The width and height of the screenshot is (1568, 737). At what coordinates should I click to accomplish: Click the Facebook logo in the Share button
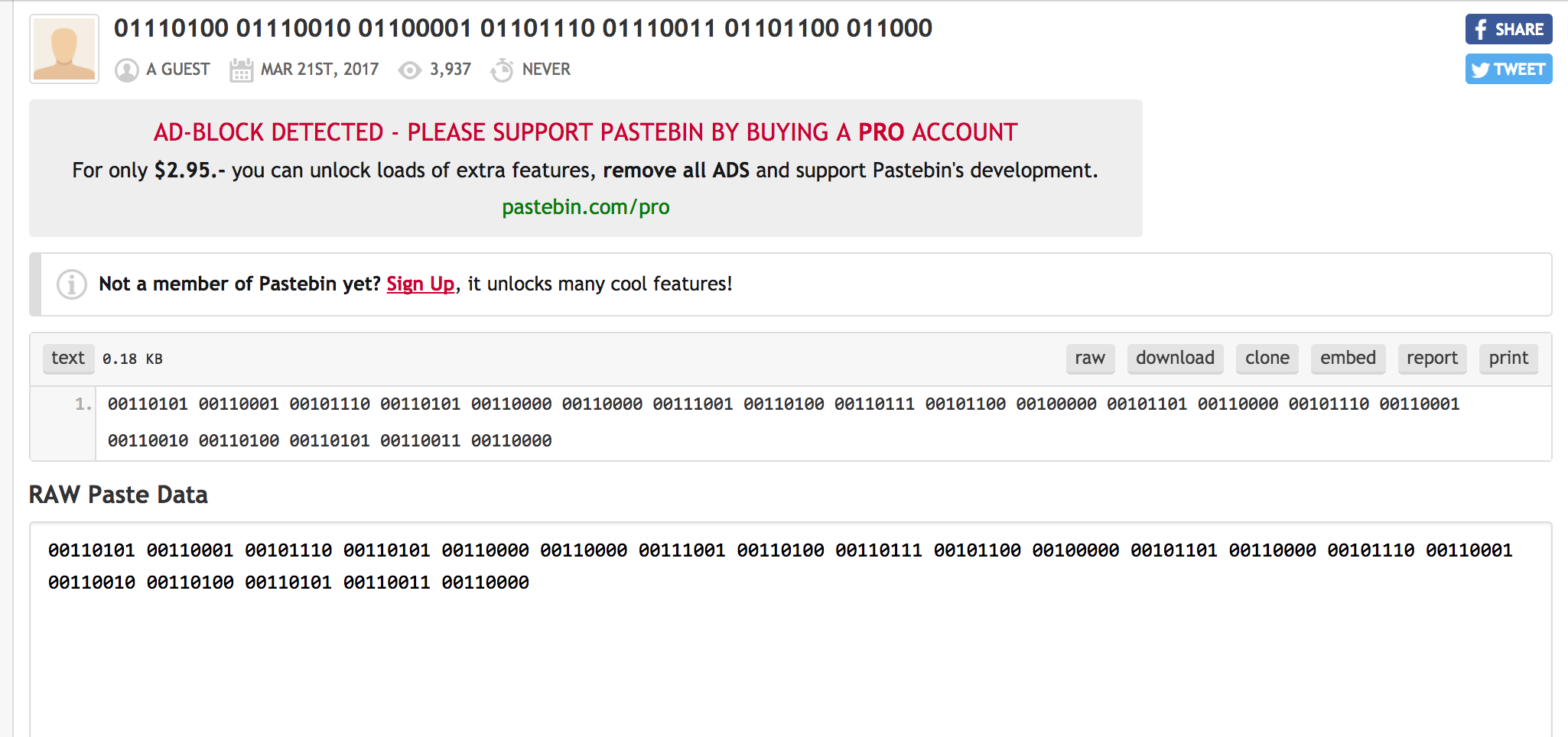[x=1481, y=30]
